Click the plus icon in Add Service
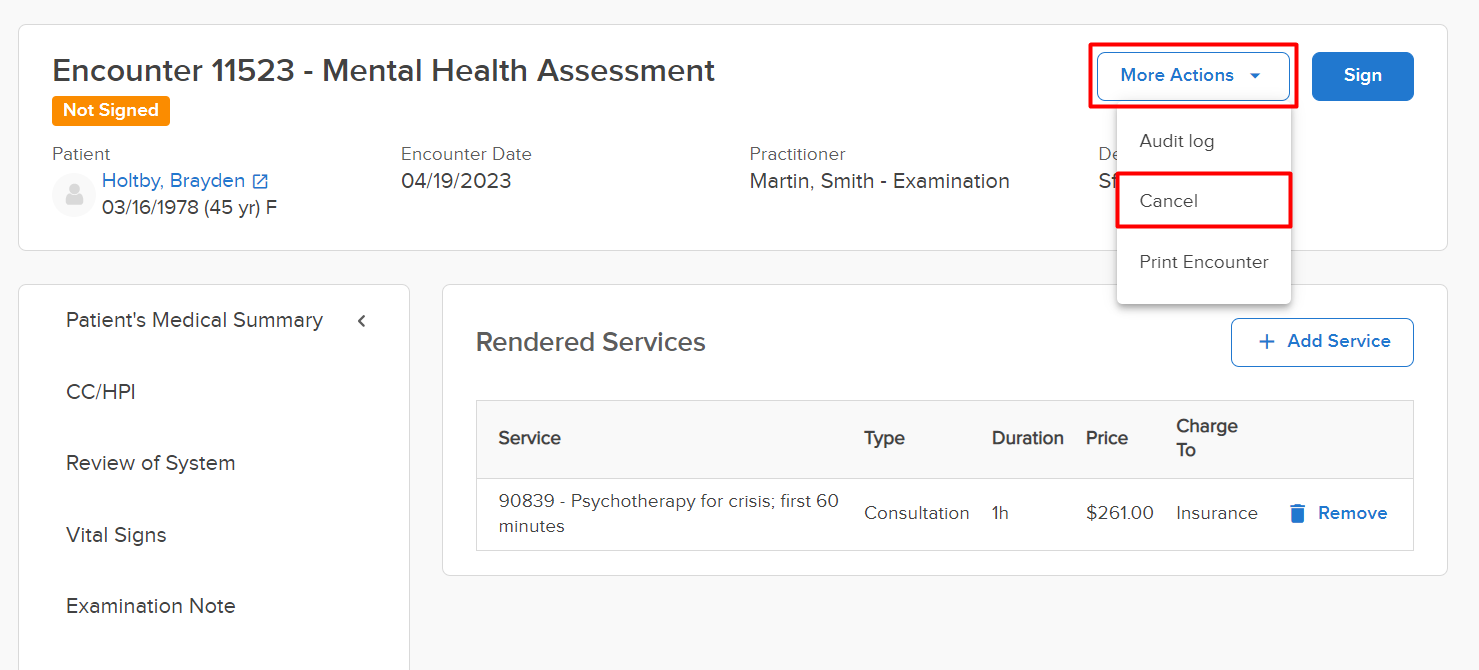Image resolution: width=1479 pixels, height=670 pixels. (1267, 342)
